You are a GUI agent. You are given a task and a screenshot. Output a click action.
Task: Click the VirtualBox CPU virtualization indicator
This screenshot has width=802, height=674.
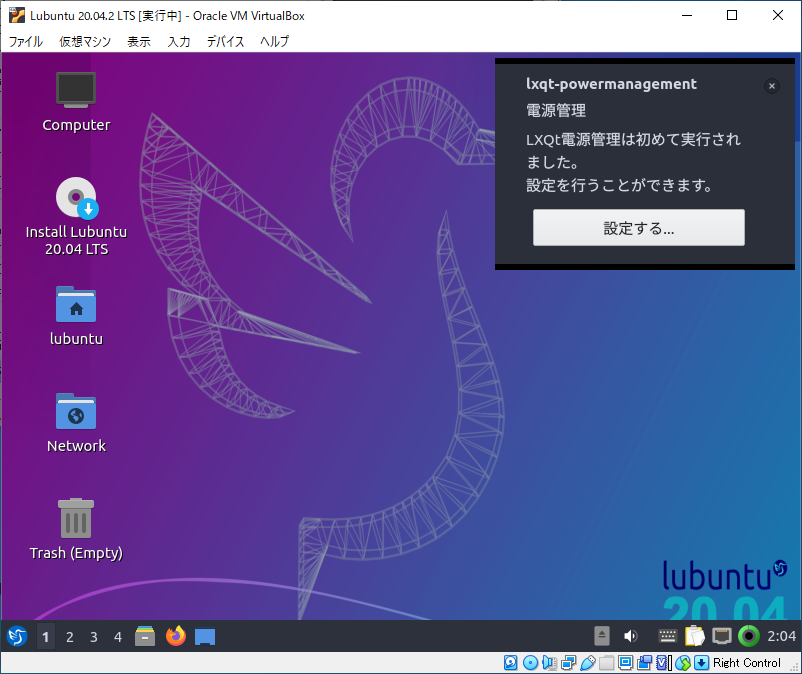663,663
